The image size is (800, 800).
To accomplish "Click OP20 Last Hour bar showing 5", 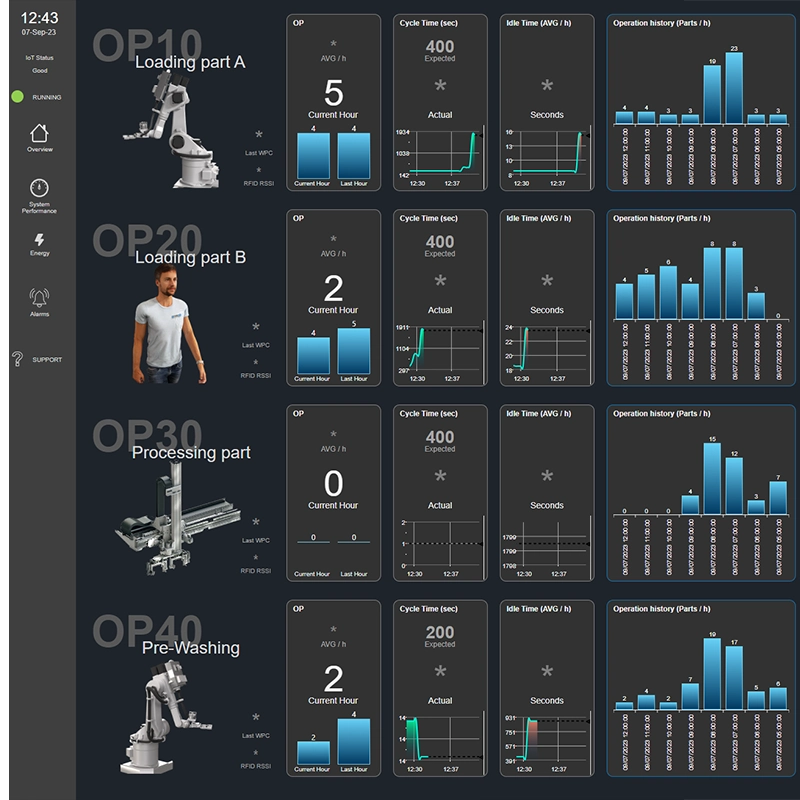I will pyautogui.click(x=353, y=350).
